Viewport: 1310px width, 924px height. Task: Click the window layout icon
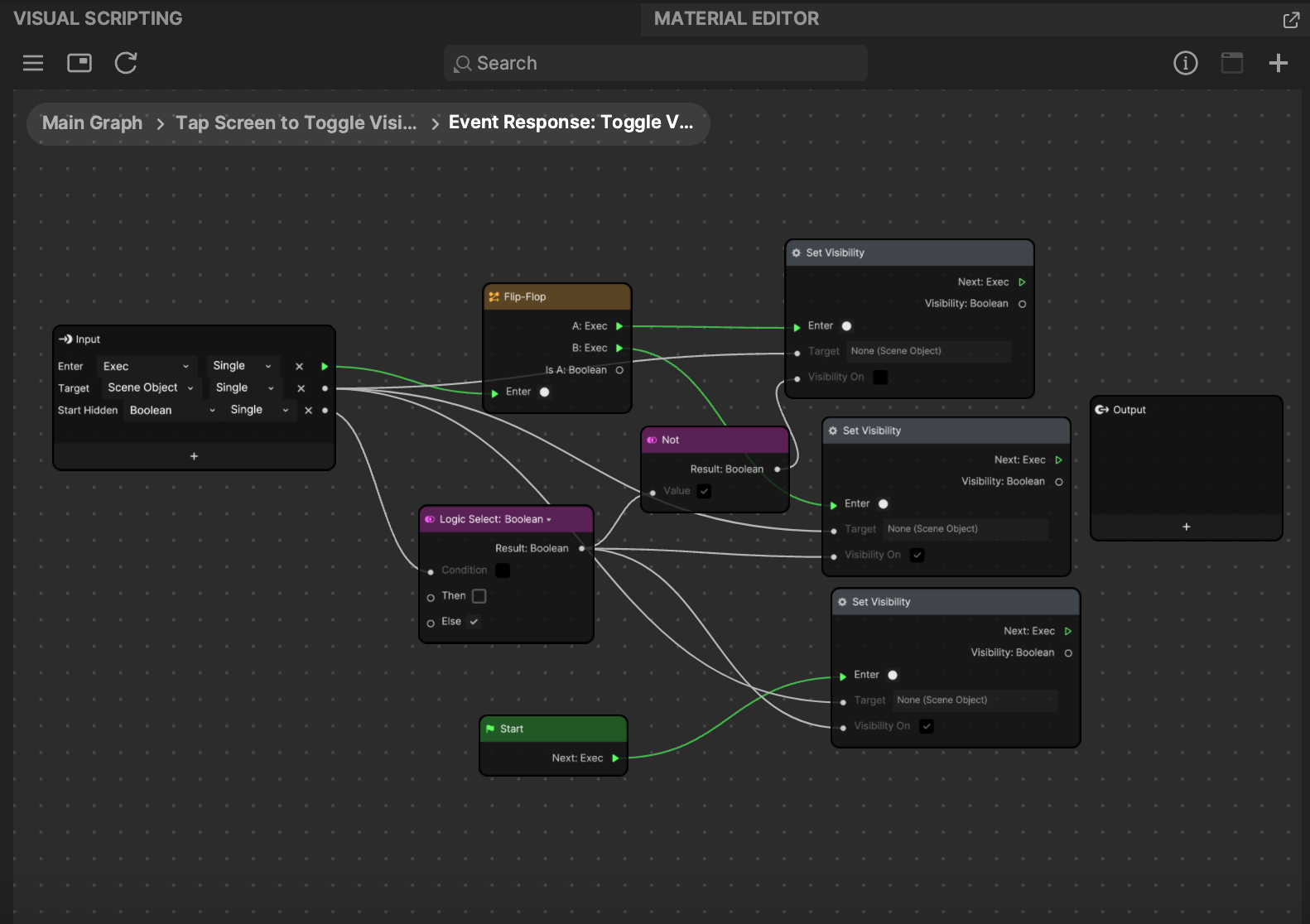coord(1232,63)
